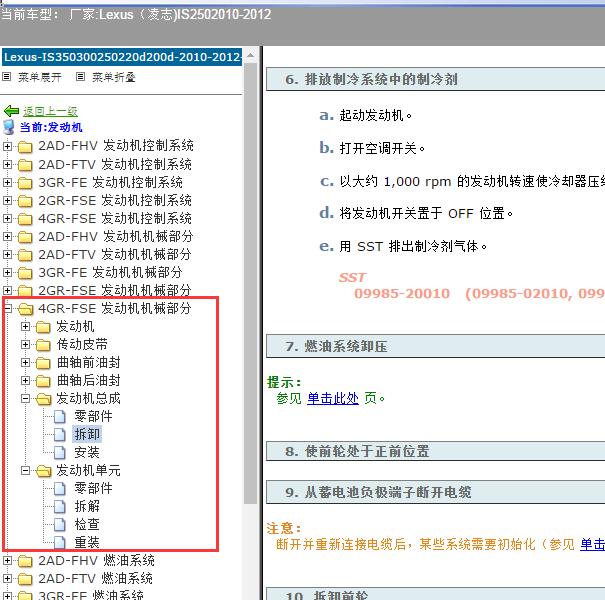Expand the 发动机 subfolder node
605x600 pixels.
25,326
